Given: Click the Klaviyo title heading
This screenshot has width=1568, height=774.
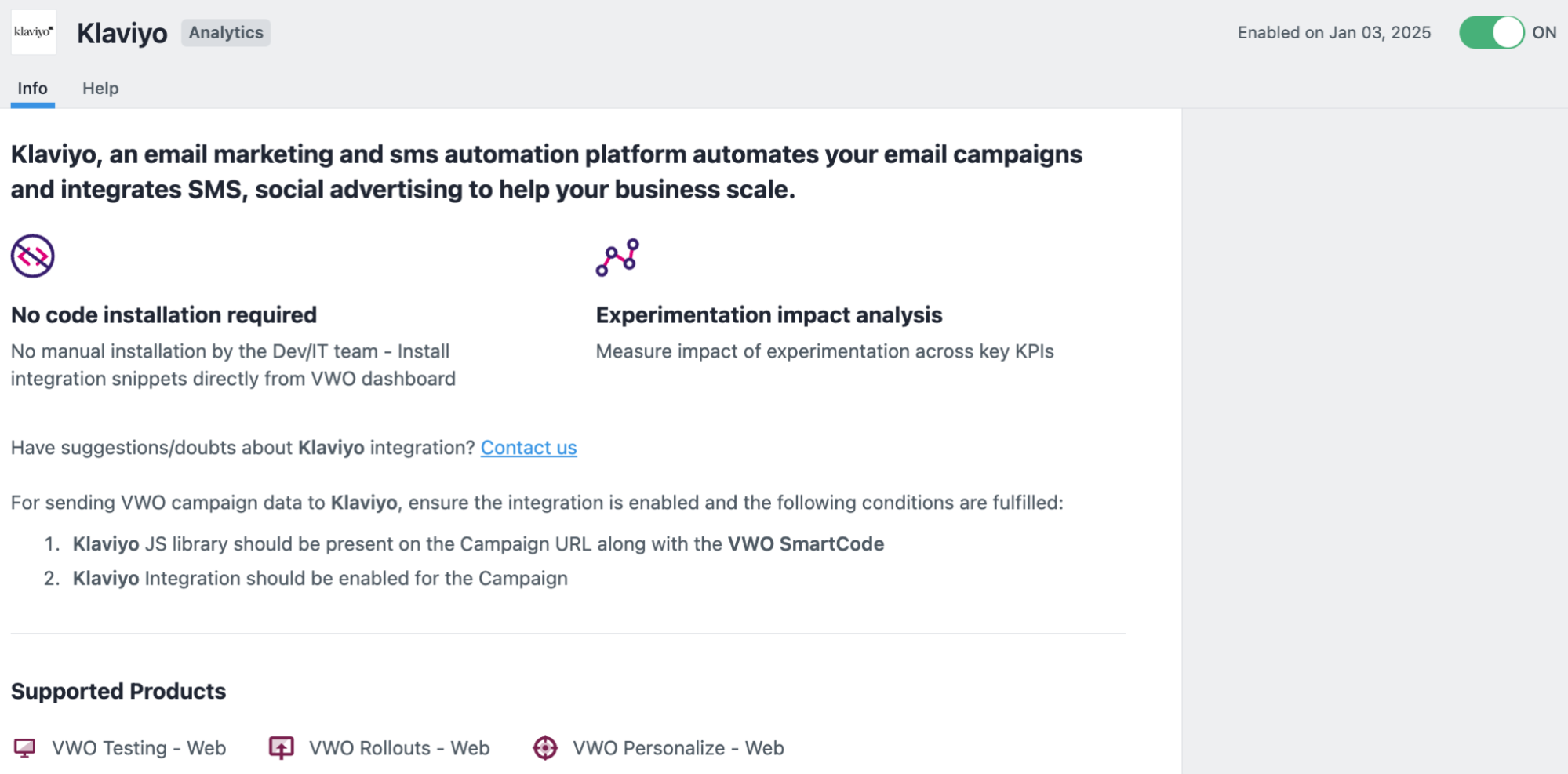Looking at the screenshot, I should [122, 33].
